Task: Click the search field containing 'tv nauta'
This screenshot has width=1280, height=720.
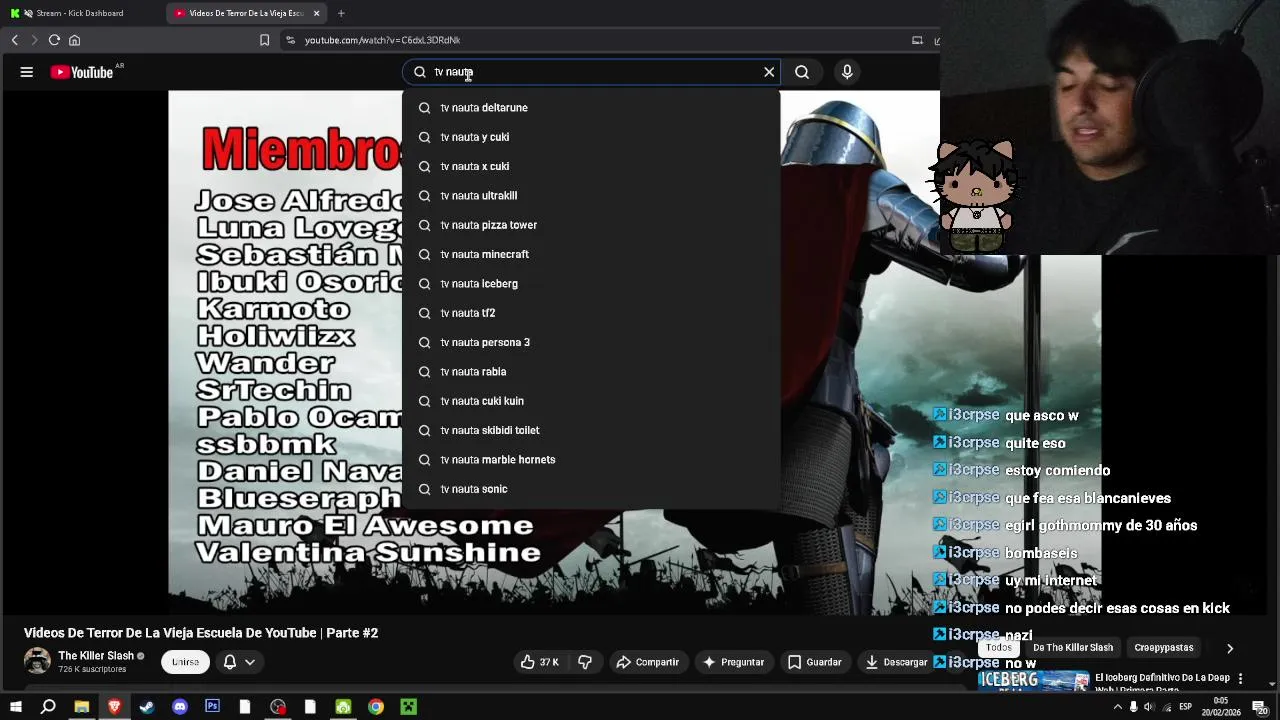Action: click(592, 72)
